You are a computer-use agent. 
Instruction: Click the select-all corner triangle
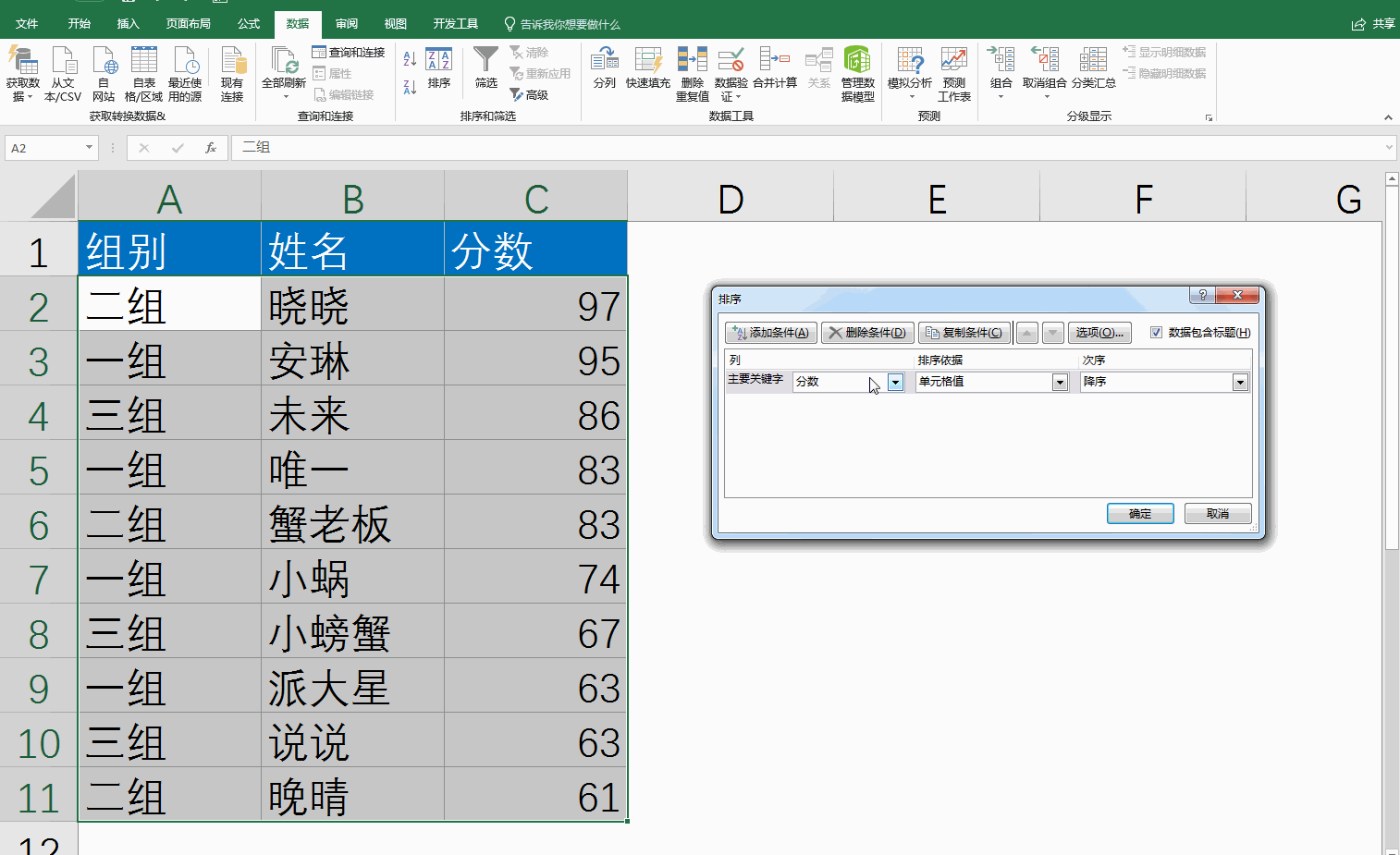click(x=51, y=197)
